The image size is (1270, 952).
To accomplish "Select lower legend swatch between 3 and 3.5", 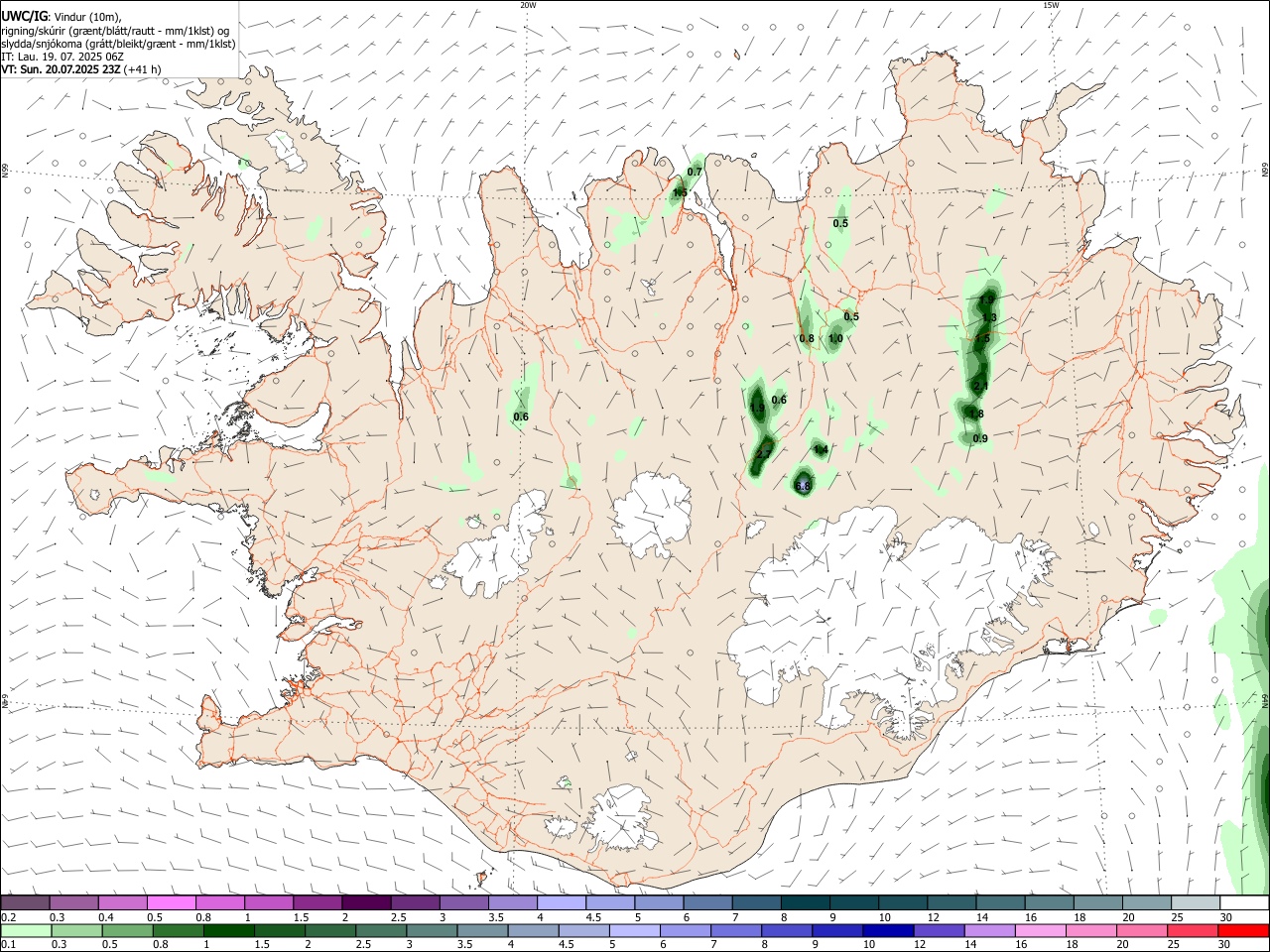I will click(x=431, y=931).
